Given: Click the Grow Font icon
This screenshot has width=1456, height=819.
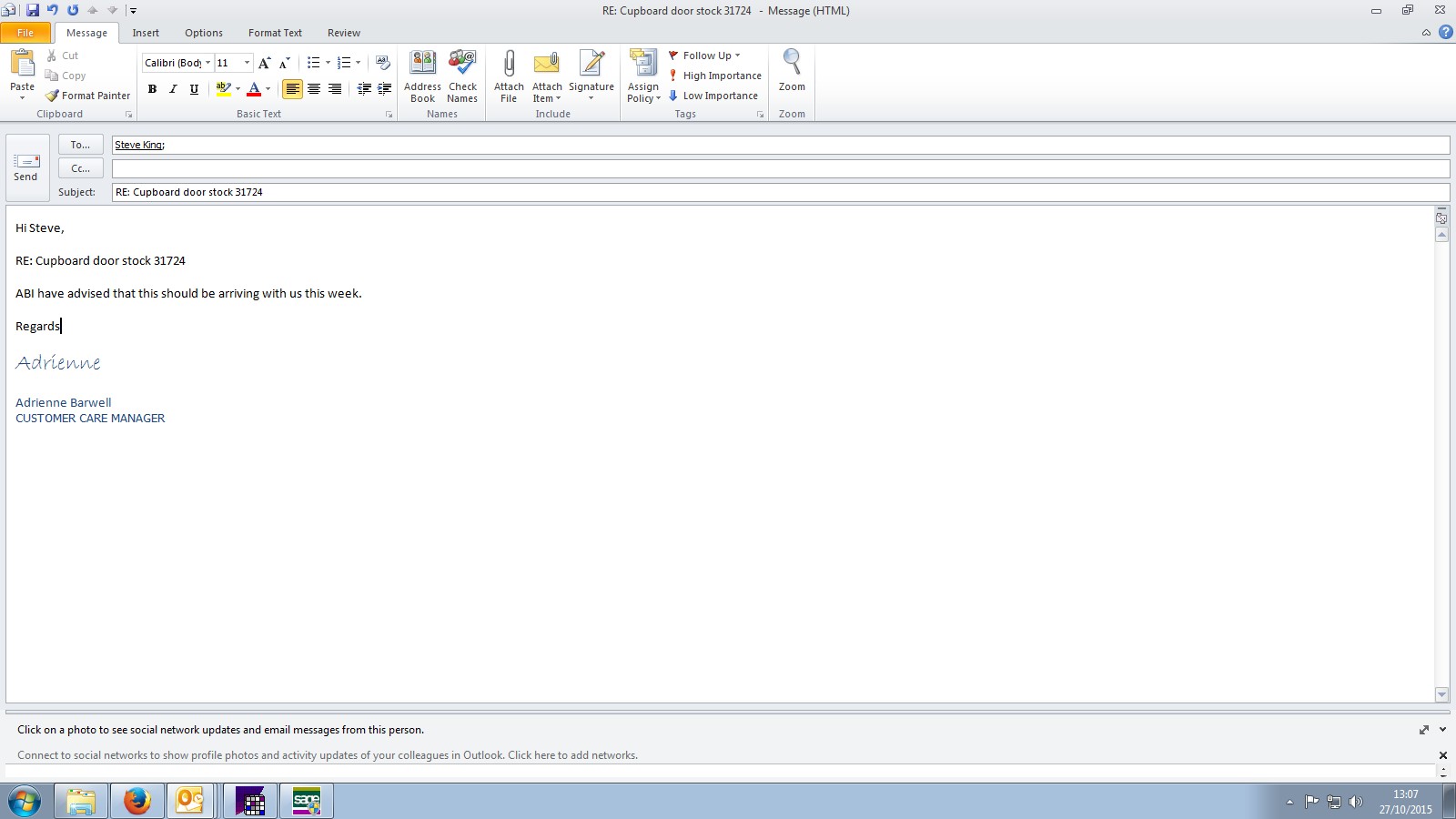Looking at the screenshot, I should click(264, 63).
